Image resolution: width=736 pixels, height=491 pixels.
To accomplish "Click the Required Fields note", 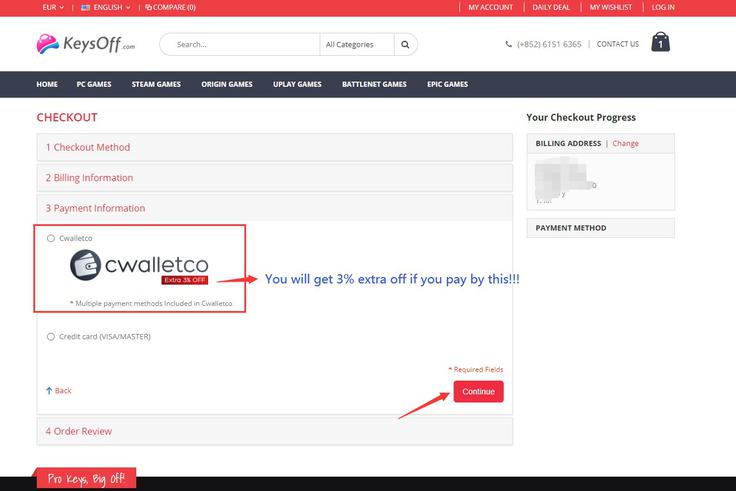I will 476,369.
